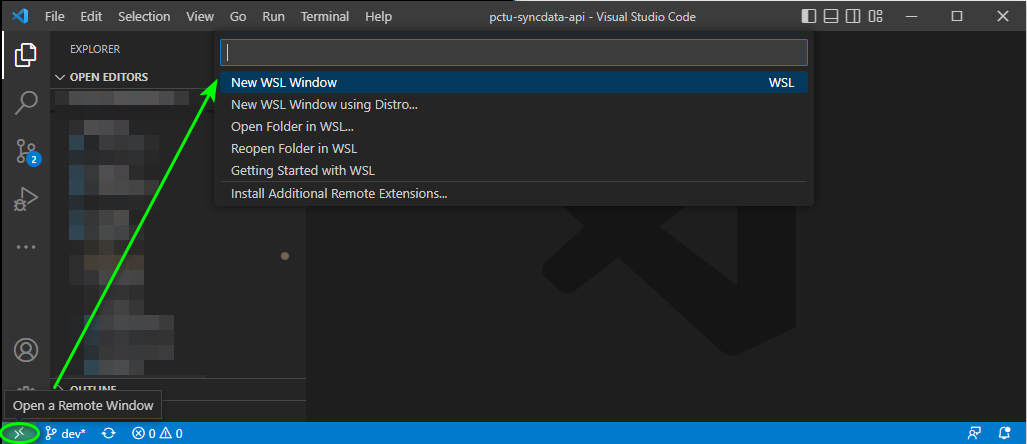Open the Edit menu

click(91, 16)
